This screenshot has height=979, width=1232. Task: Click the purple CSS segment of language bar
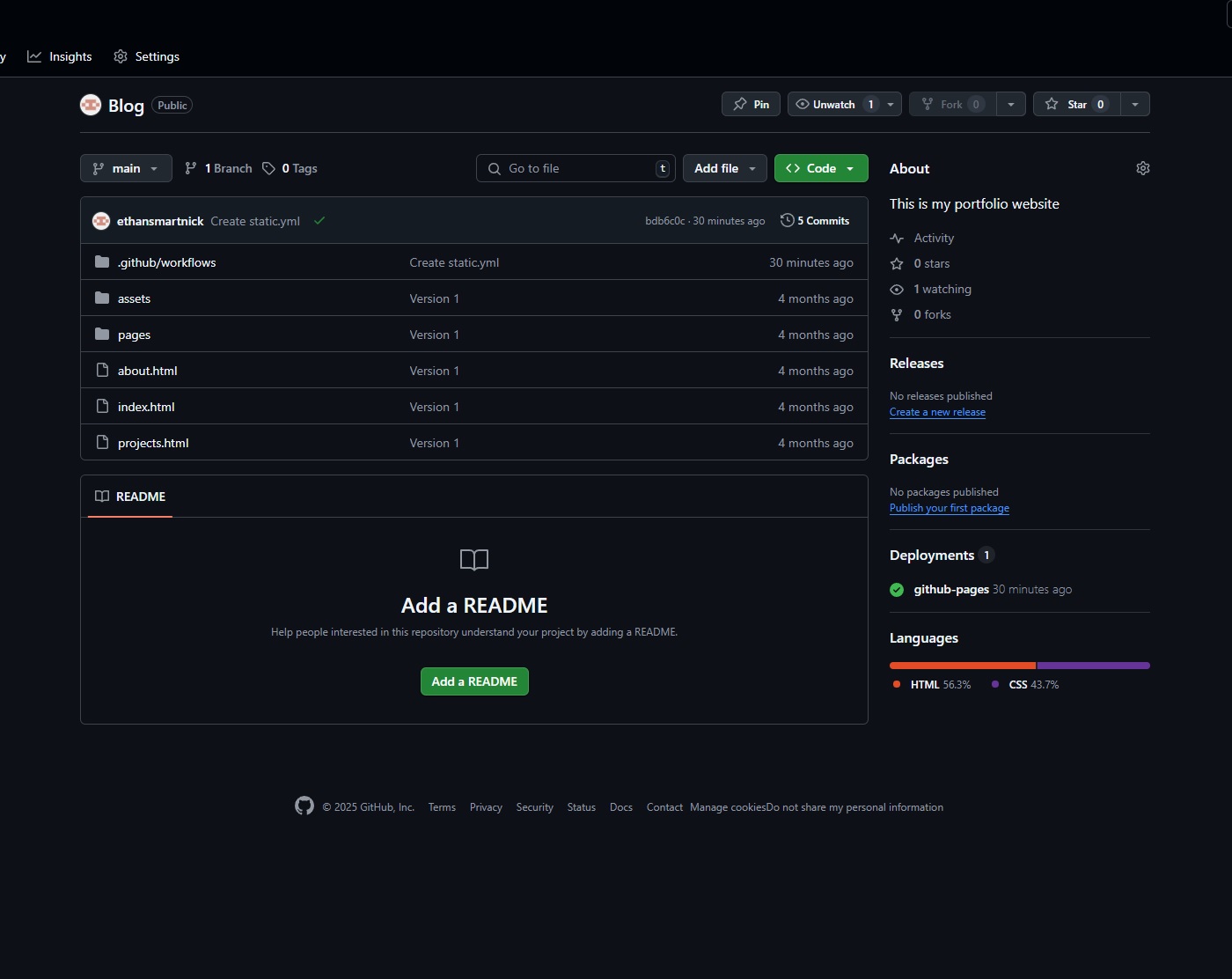1094,666
